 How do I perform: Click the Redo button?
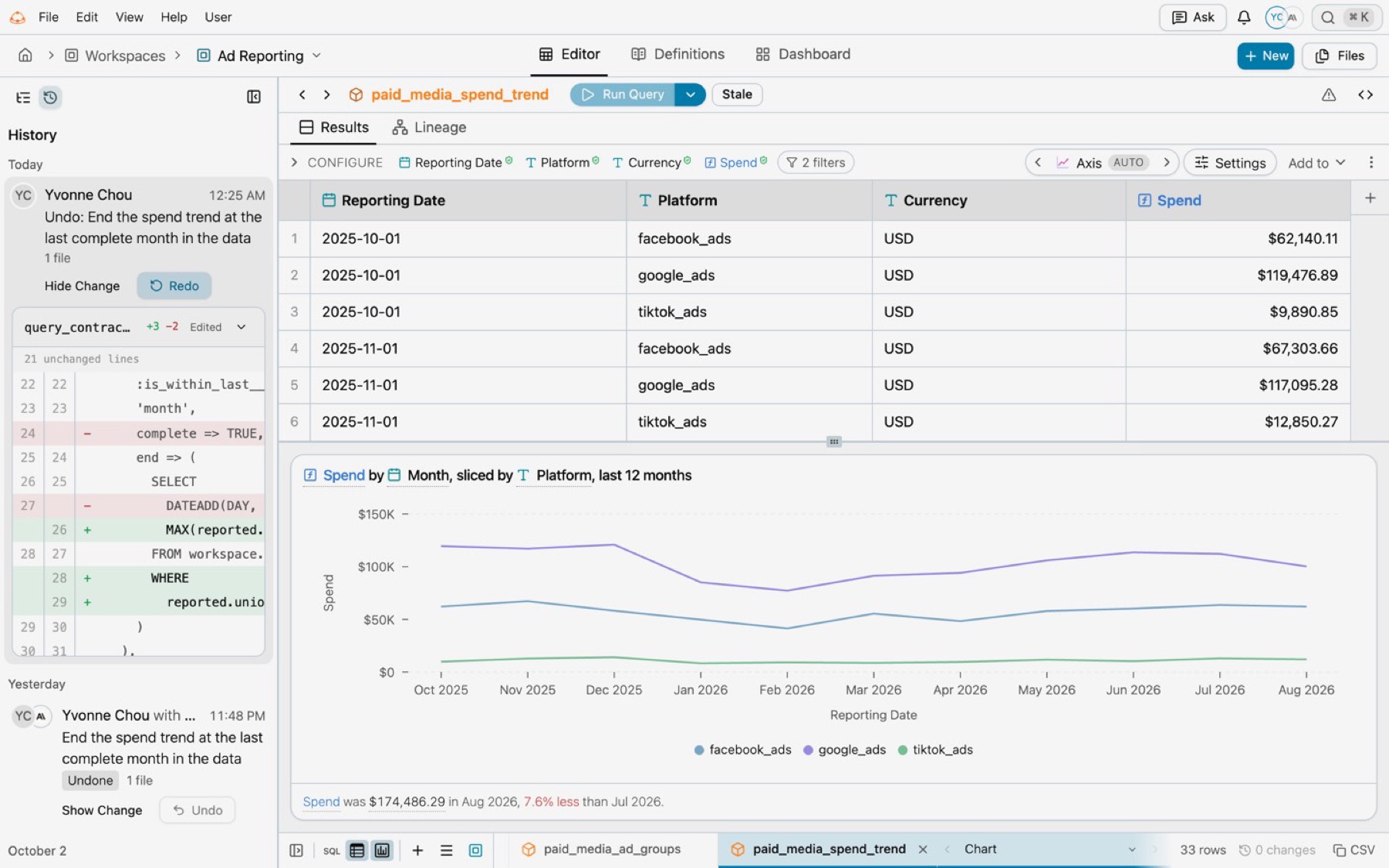[x=174, y=285]
